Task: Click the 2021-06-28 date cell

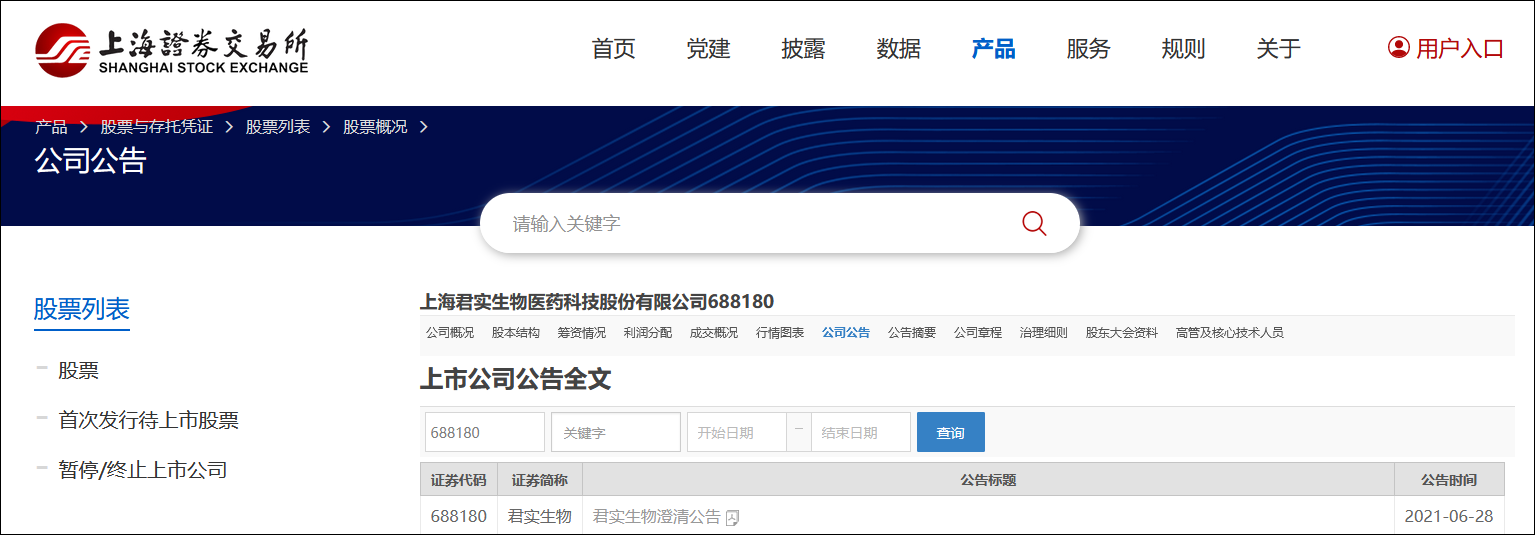Action: (x=1449, y=517)
